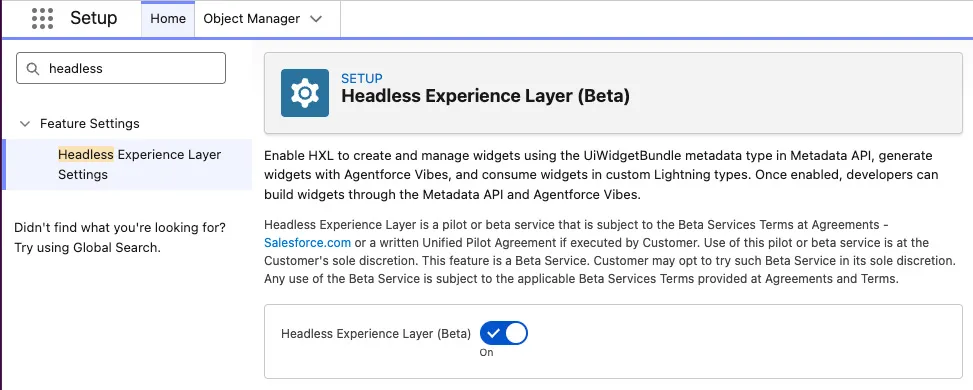Click the 'SETUP' breadcrumb label

click(362, 78)
